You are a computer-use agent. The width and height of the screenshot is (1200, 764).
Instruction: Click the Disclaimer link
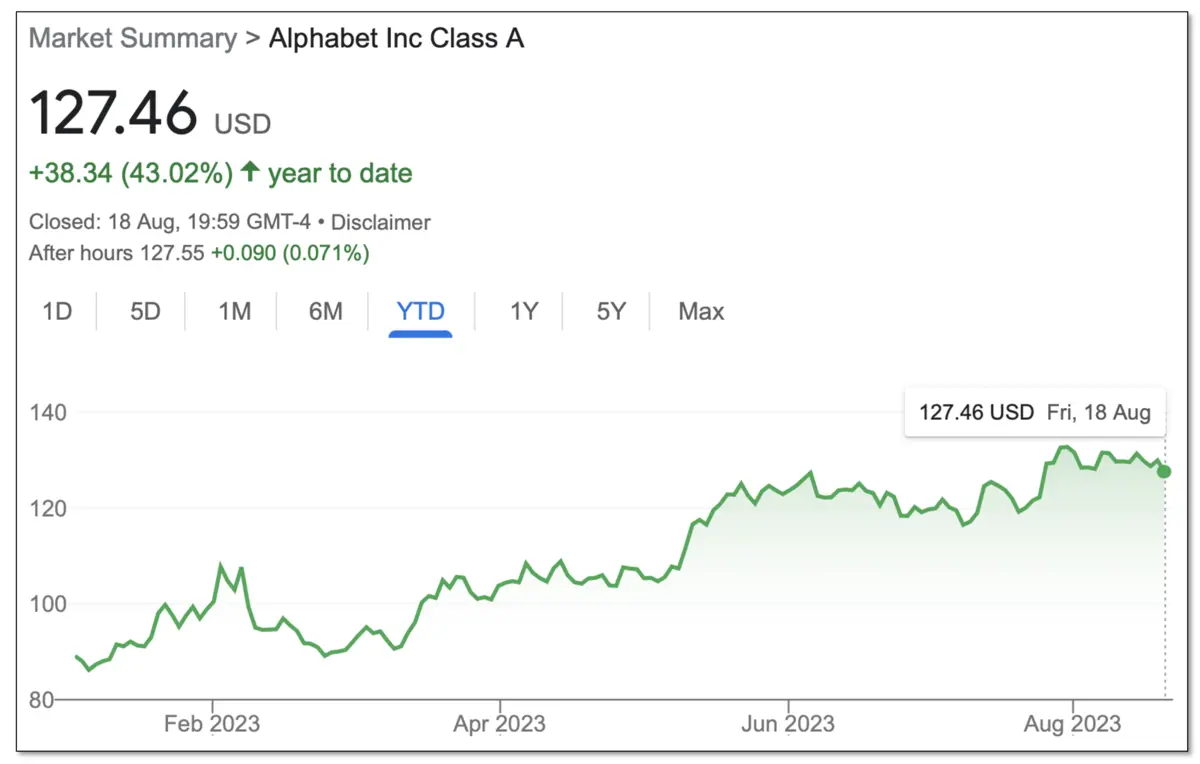(381, 222)
